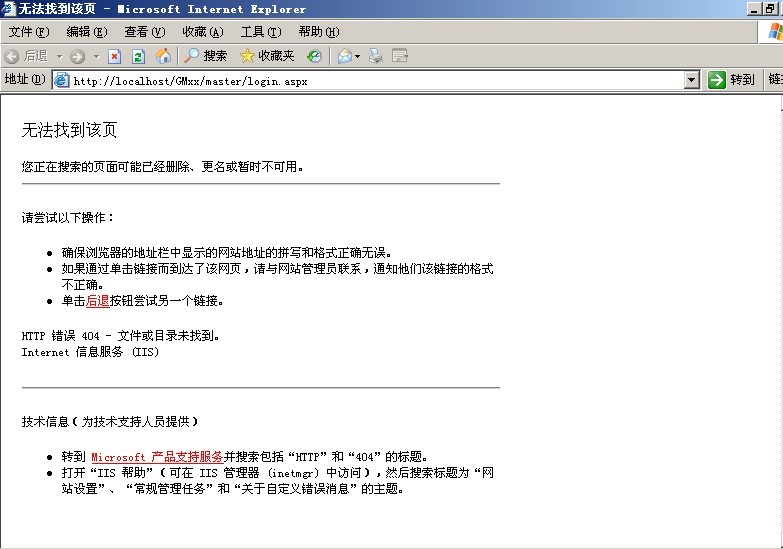The width and height of the screenshot is (783, 549).
Task: Click the Media/History toolbar icon
Action: (x=314, y=56)
